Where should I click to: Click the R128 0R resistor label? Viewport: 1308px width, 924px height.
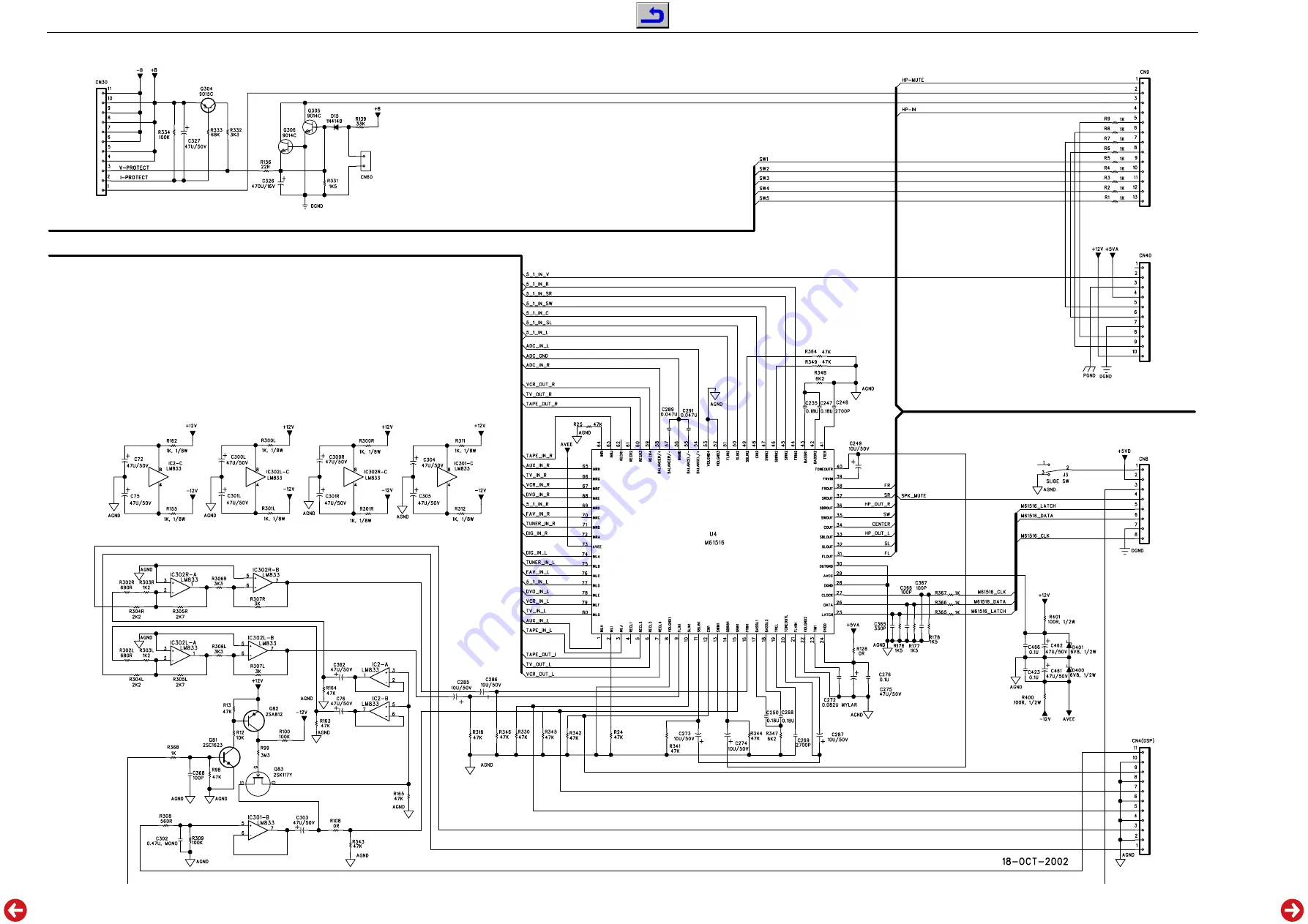click(x=862, y=651)
